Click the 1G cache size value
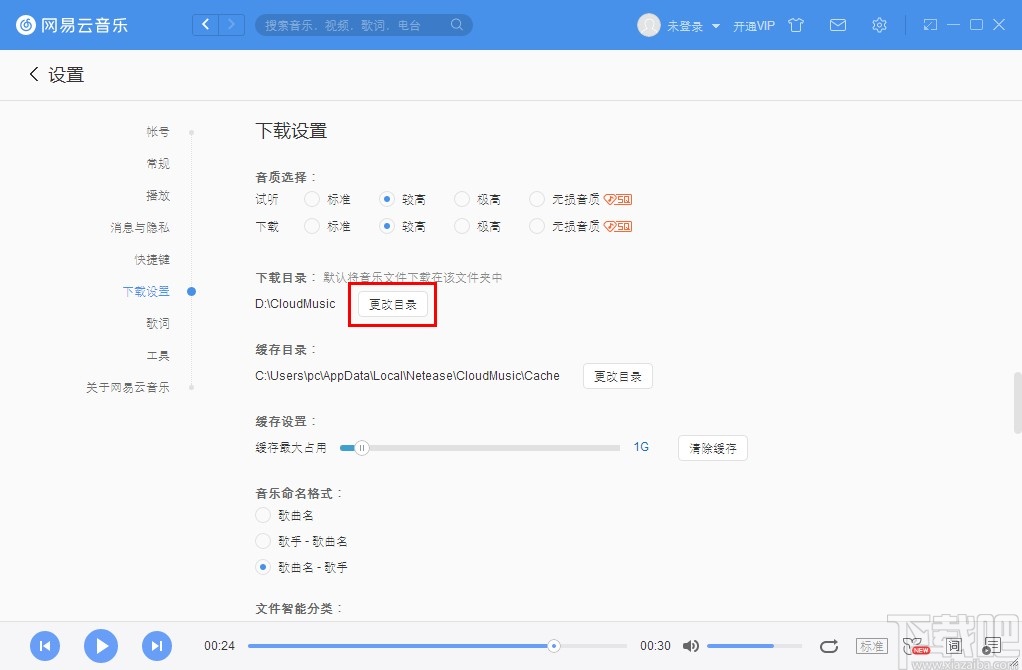 641,447
